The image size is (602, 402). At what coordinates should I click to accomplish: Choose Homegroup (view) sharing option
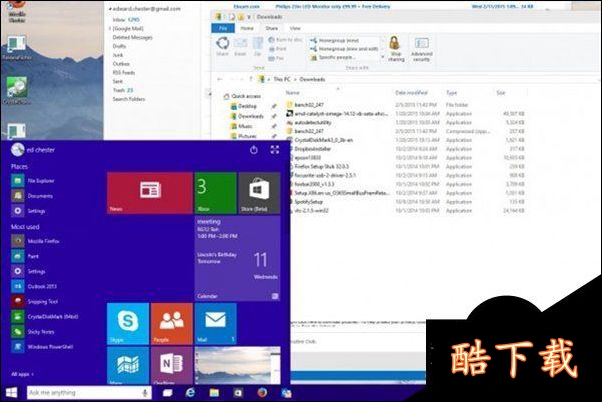point(334,40)
